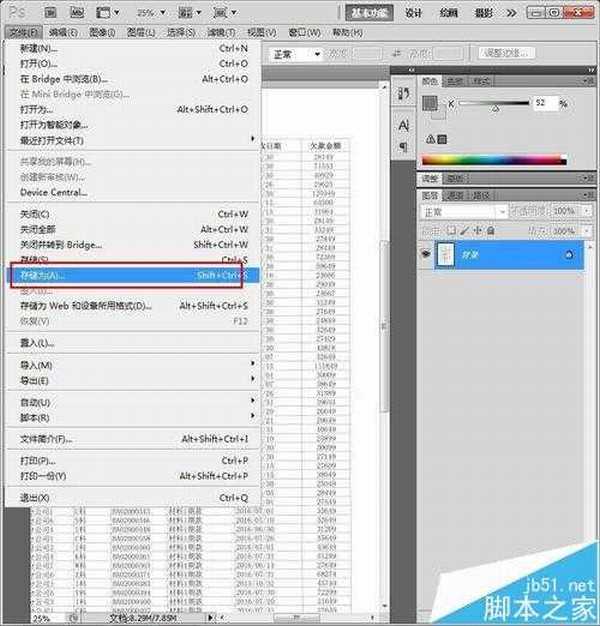
Task: Open the Paragraph panel icon (¶)
Action: tap(404, 147)
